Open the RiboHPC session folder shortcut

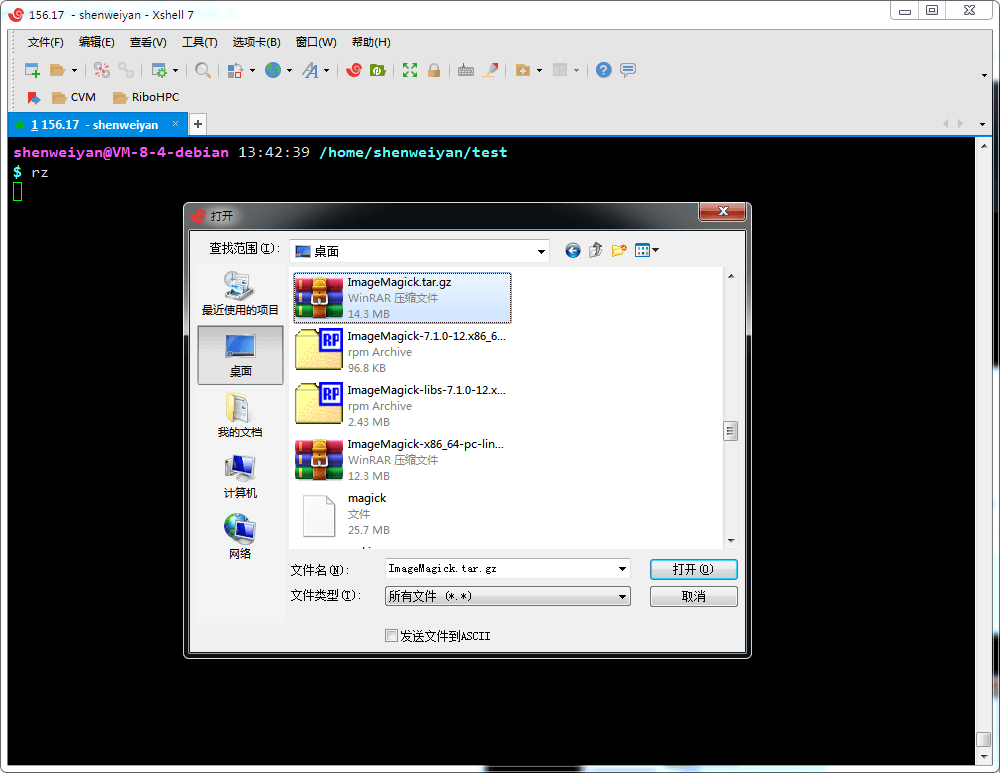coord(146,98)
